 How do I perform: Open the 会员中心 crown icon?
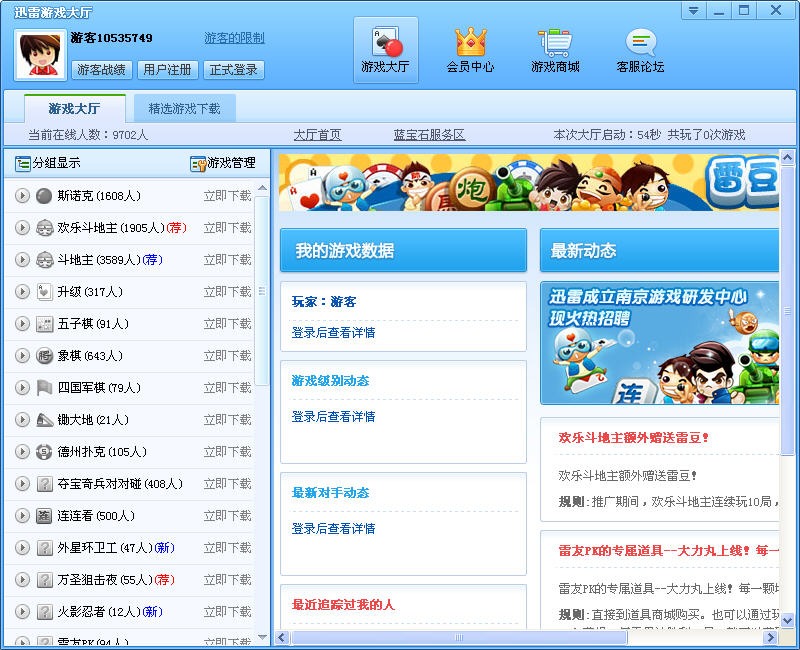click(x=470, y=50)
